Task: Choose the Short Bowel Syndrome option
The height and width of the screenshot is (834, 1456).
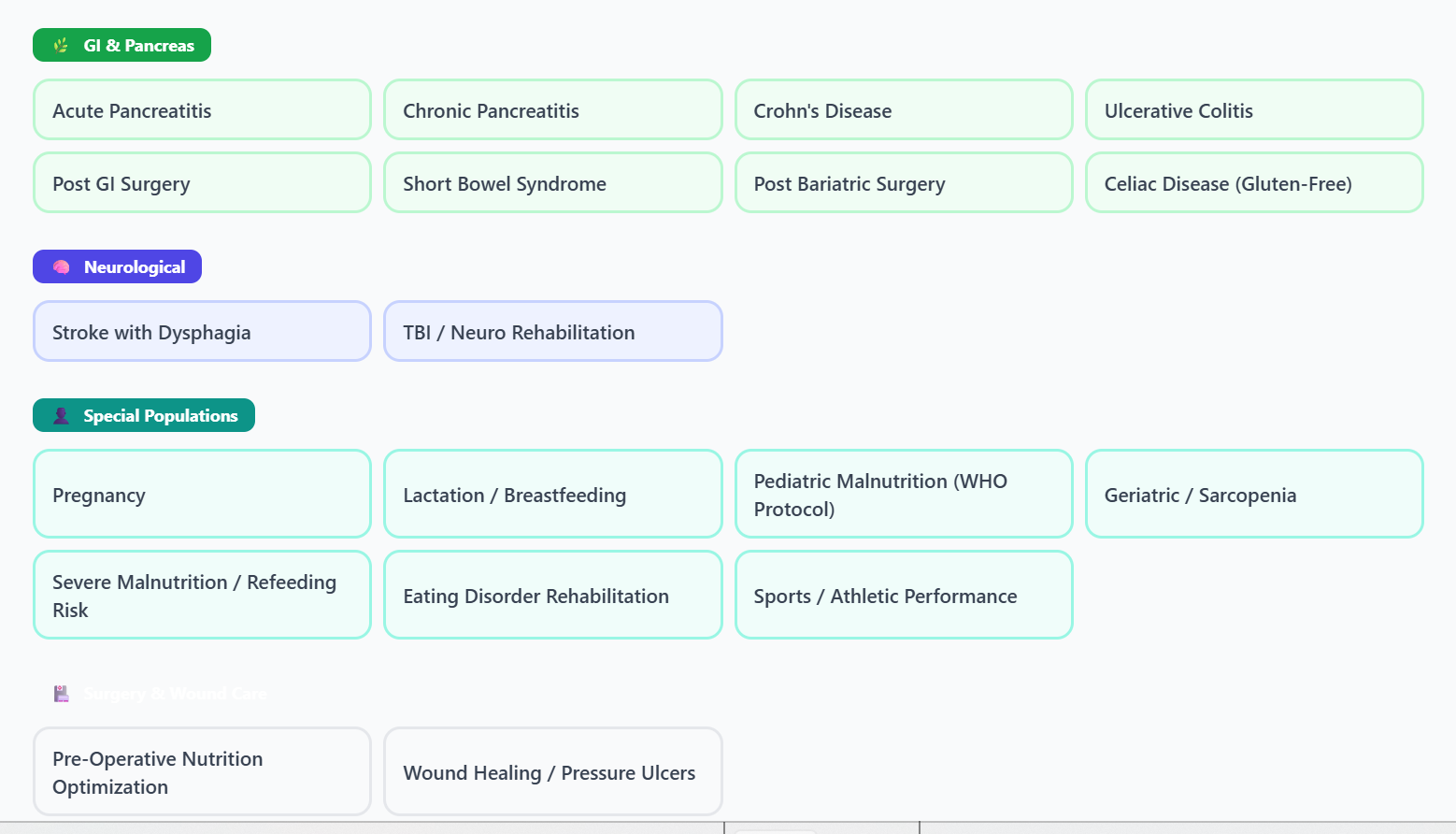Action: [552, 183]
